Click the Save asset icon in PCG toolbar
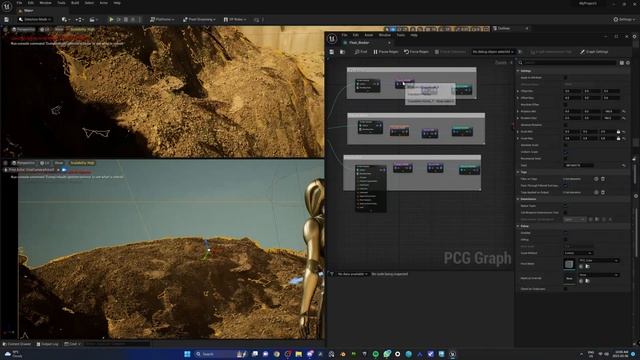This screenshot has width=640, height=360. tap(332, 52)
